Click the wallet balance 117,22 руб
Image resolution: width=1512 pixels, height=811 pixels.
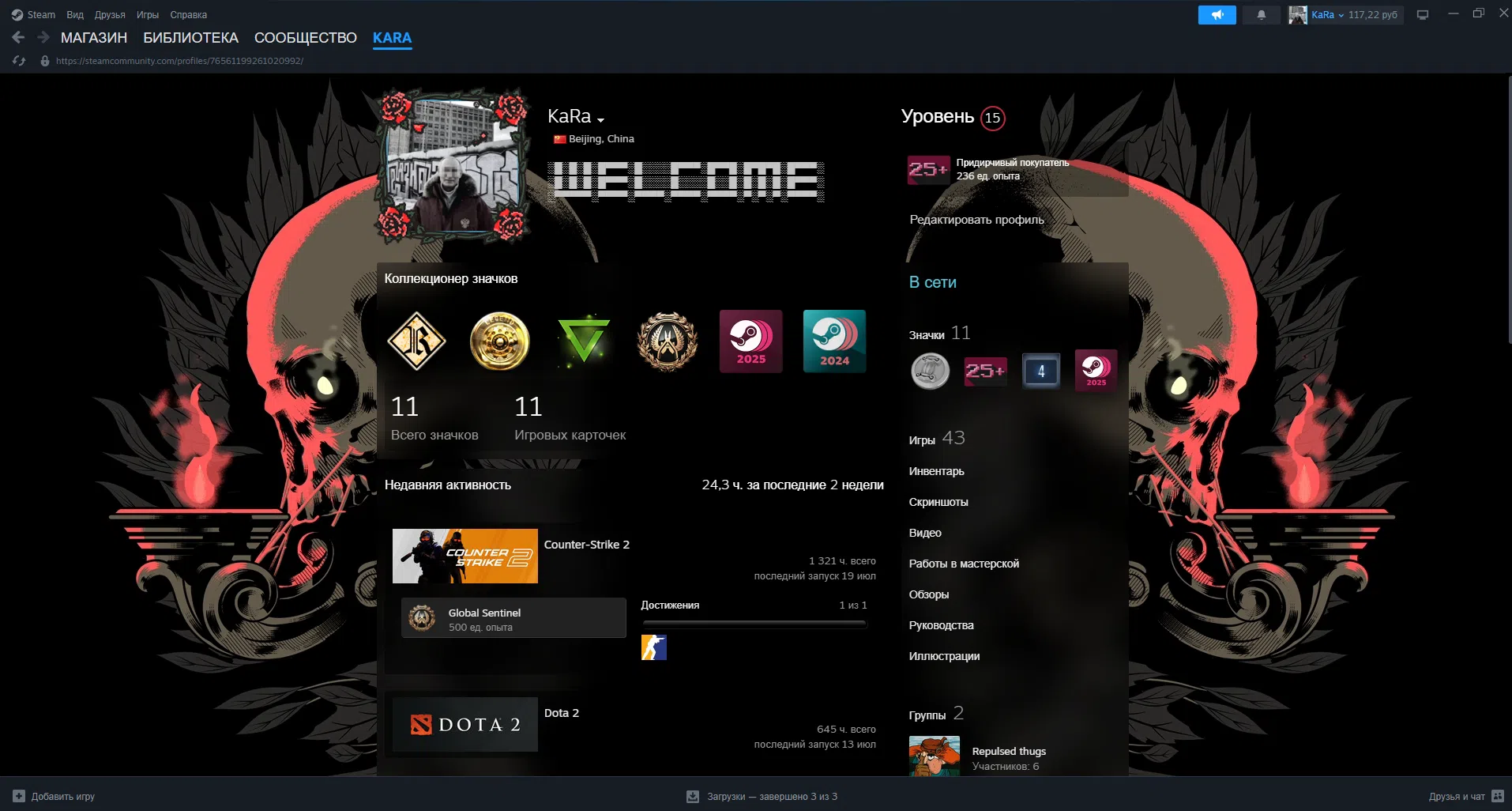(1373, 15)
